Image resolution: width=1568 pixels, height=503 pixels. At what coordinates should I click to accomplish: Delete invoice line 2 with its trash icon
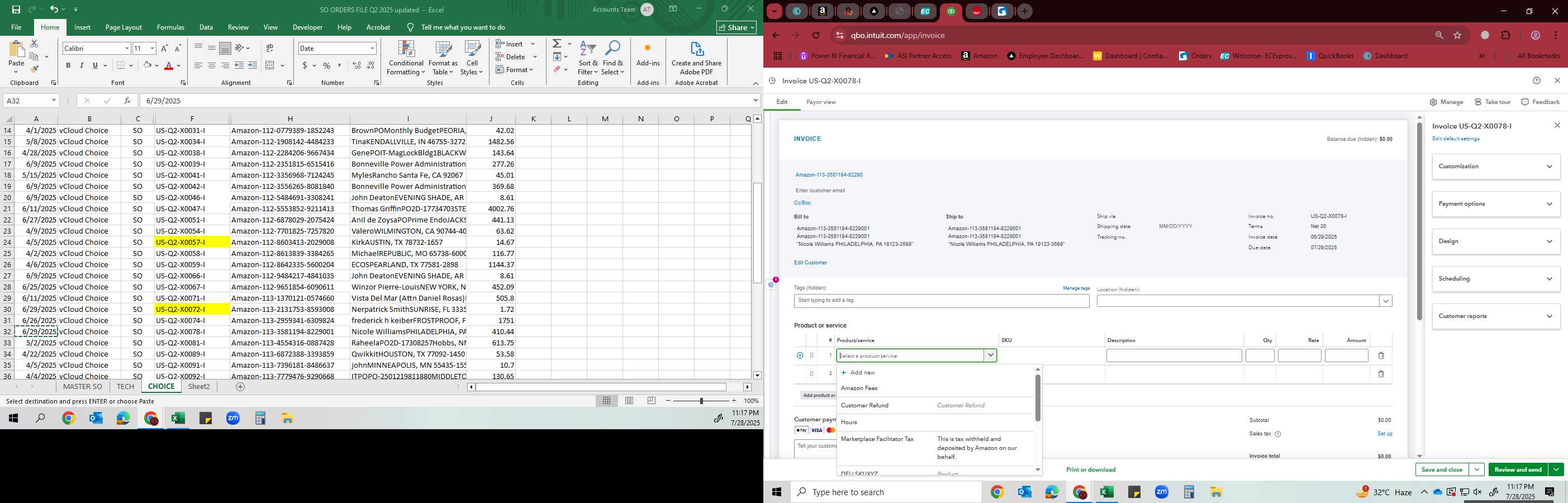(x=1380, y=374)
